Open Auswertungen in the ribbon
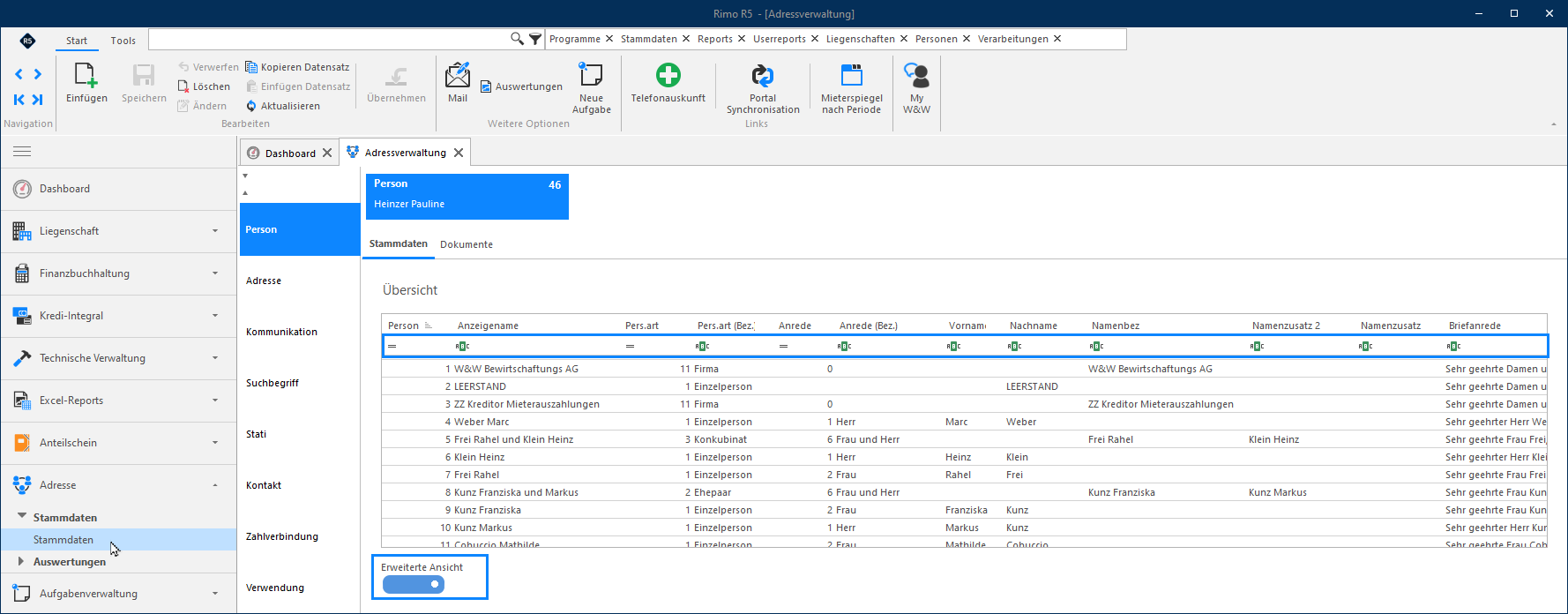Screen dimensions: 1568x614 (x=521, y=86)
